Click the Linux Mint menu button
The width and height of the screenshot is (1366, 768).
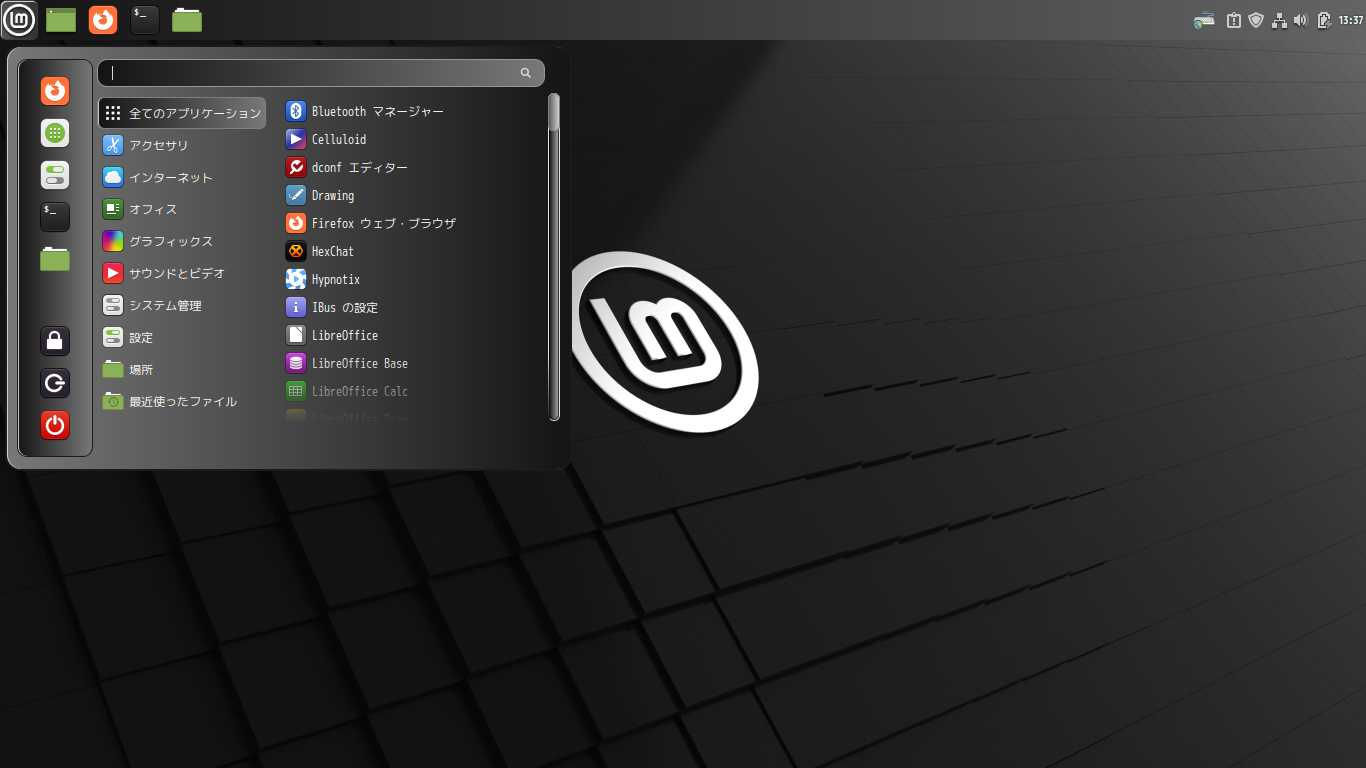point(19,19)
